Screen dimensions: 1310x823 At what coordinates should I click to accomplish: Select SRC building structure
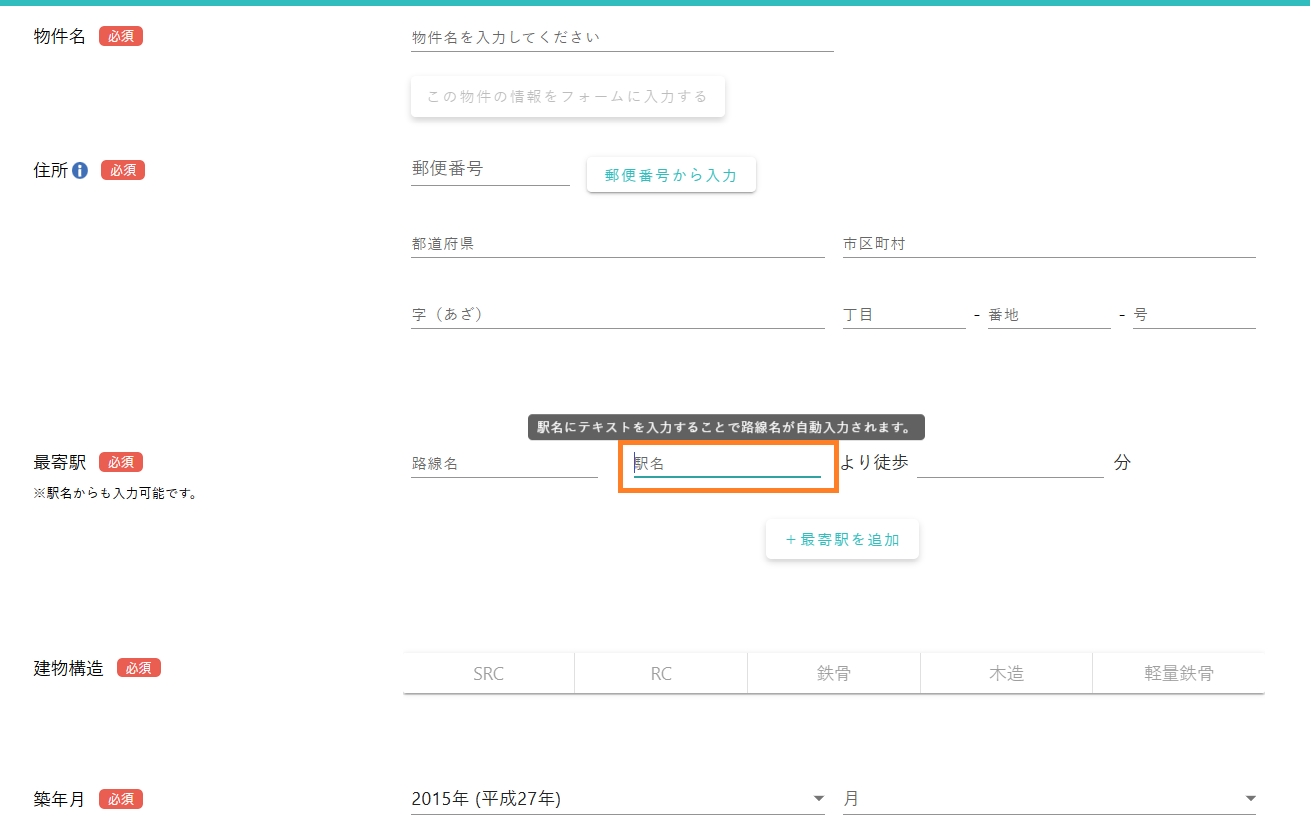click(x=488, y=673)
